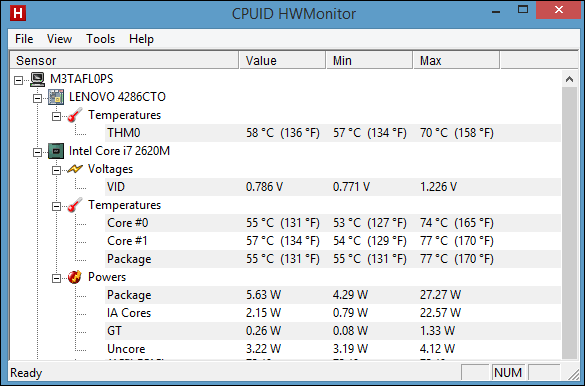This screenshot has width=585, height=386.
Task: Collapse the LENOVO 4286CTO node
Action: pyautogui.click(x=37, y=98)
